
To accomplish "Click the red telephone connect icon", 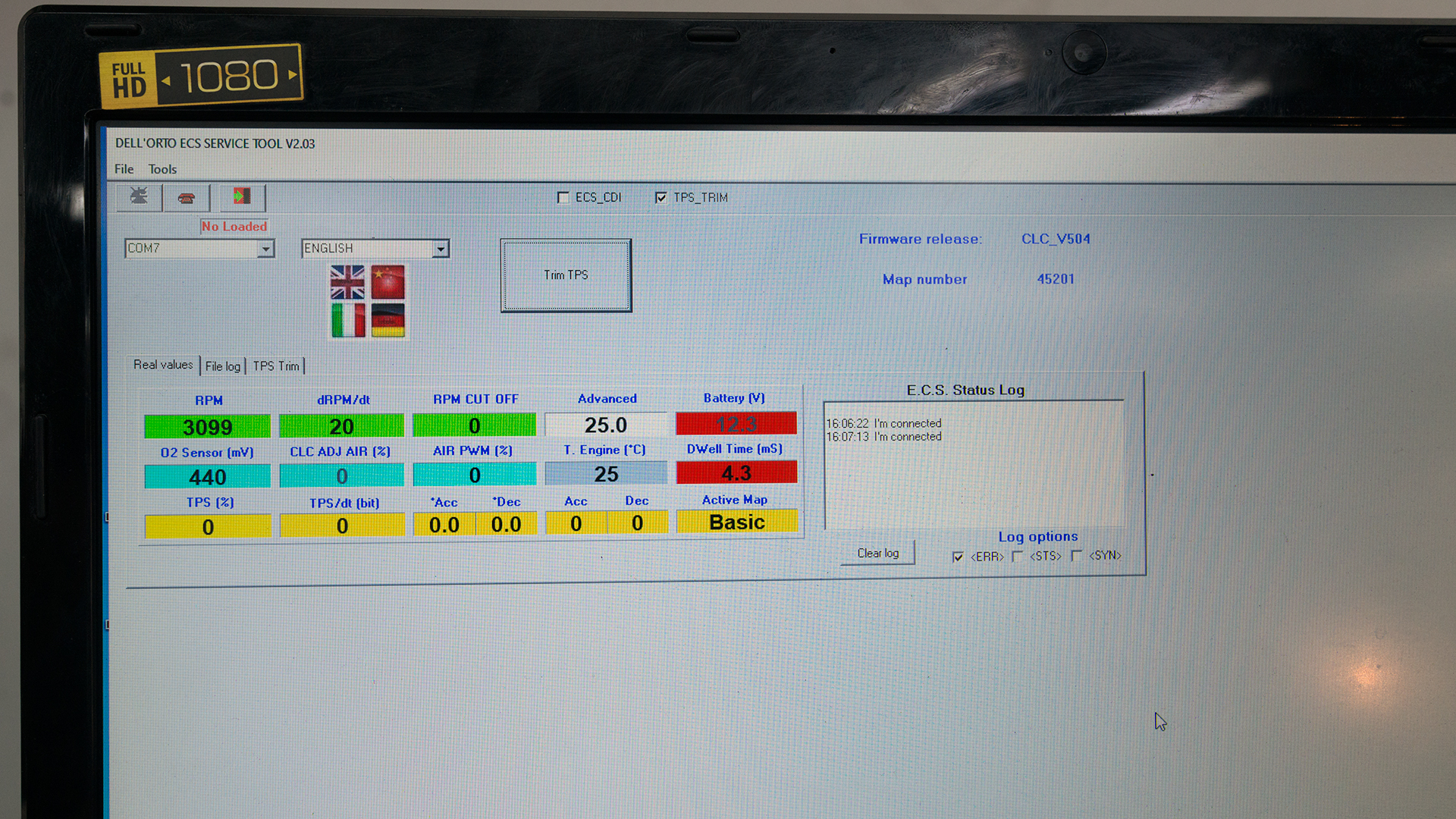I will [187, 198].
